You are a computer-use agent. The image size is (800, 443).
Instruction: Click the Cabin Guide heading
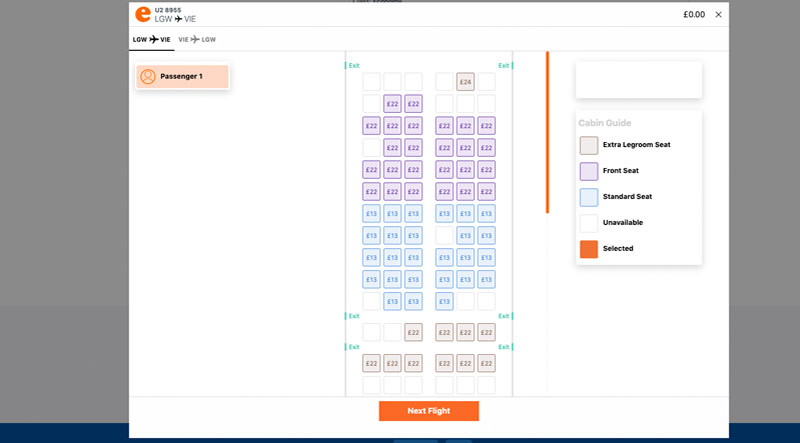click(x=605, y=123)
